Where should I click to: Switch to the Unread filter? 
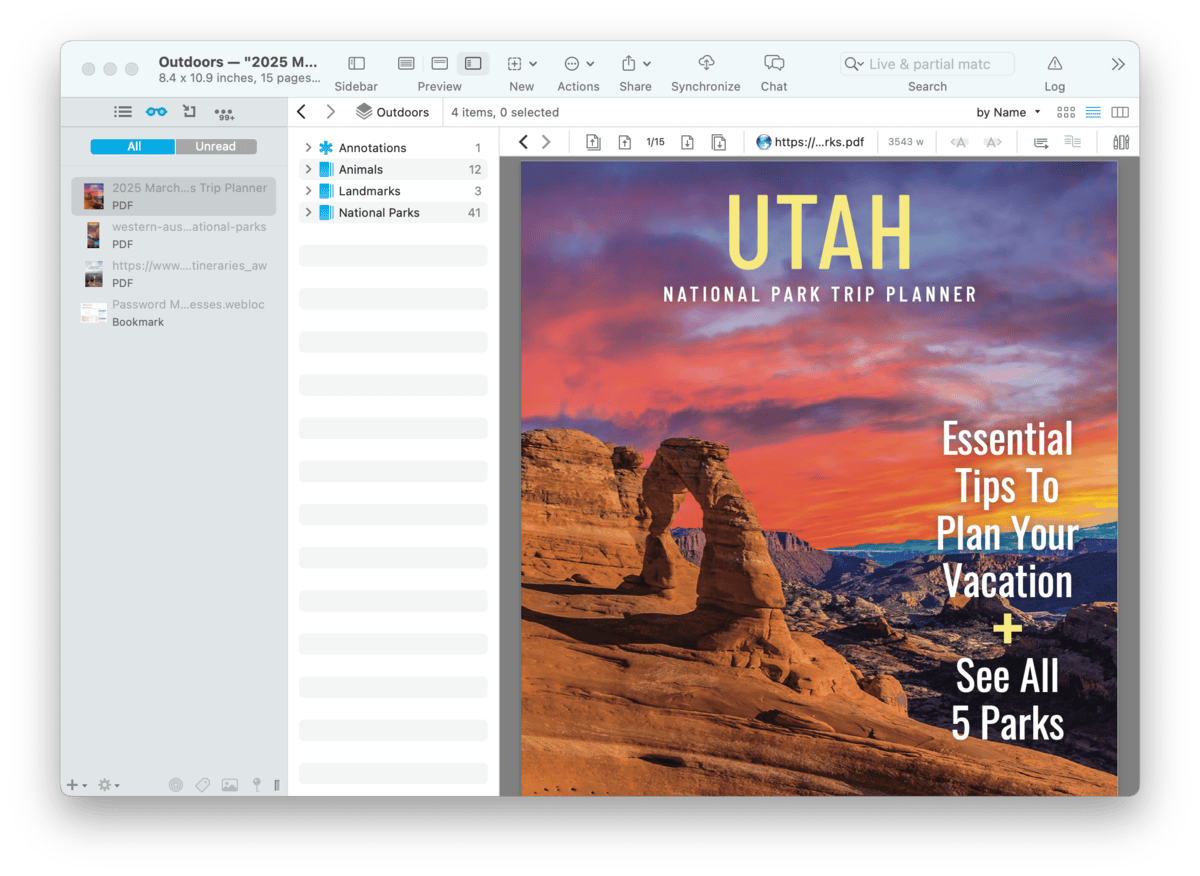pyautogui.click(x=215, y=146)
